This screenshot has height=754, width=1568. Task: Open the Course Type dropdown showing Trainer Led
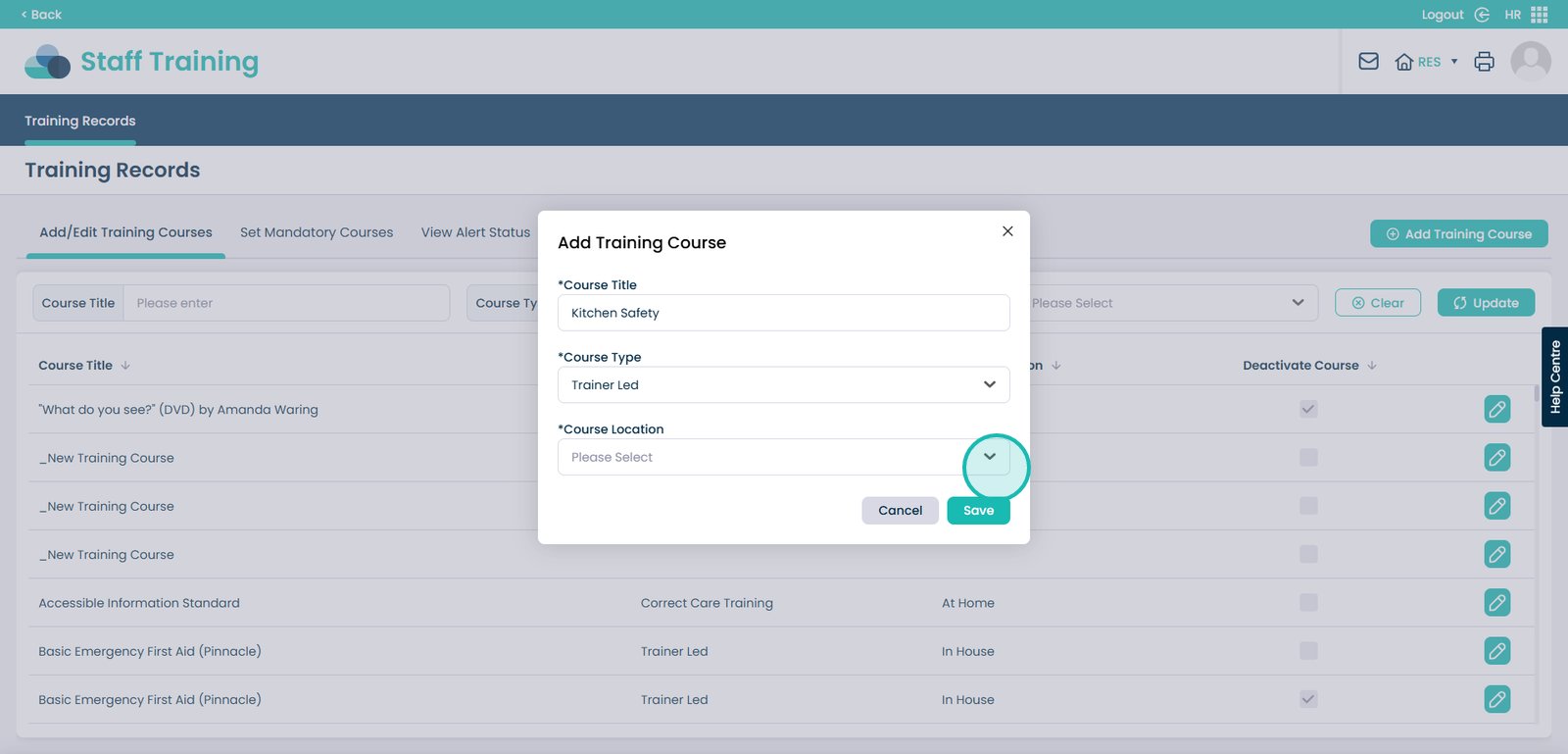tap(784, 384)
